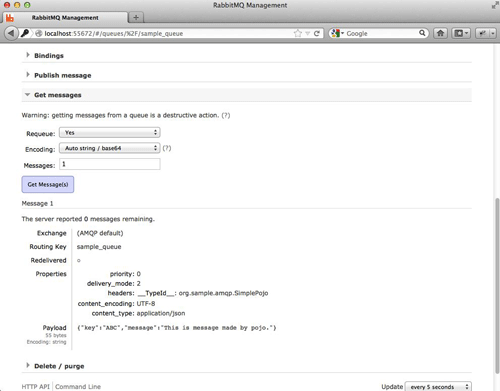
Task: Click the RabbitMQ favicon in the tab
Action: (10, 18)
